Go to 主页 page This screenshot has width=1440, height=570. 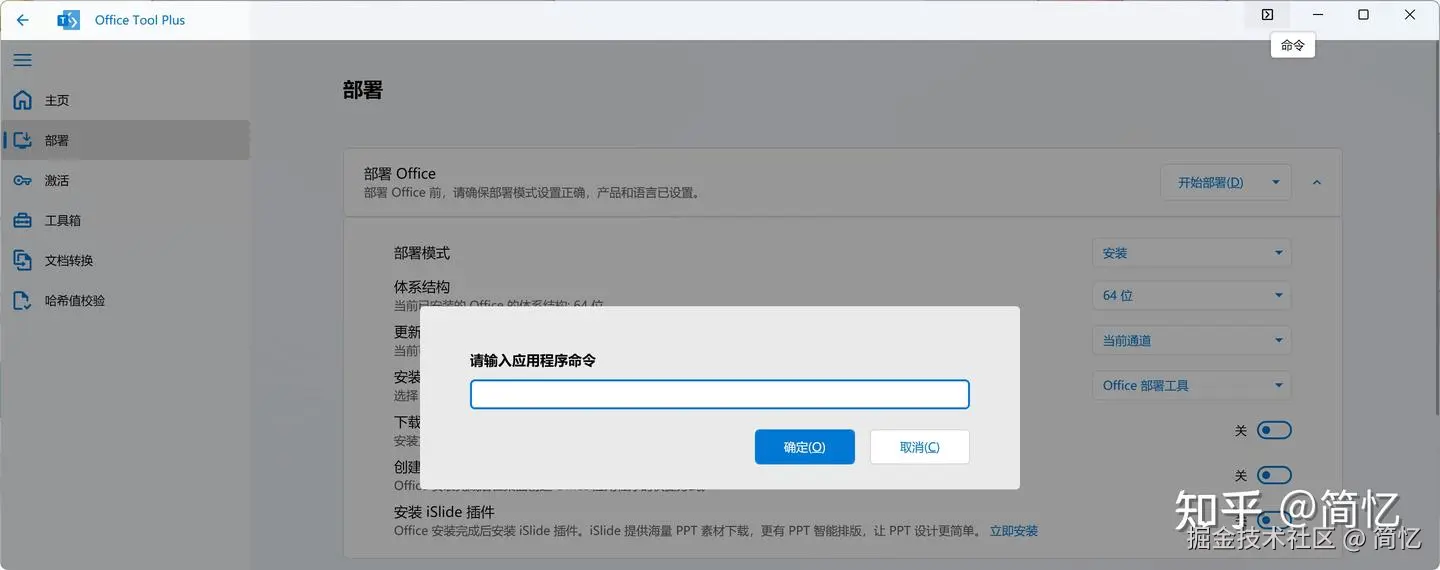[125, 100]
